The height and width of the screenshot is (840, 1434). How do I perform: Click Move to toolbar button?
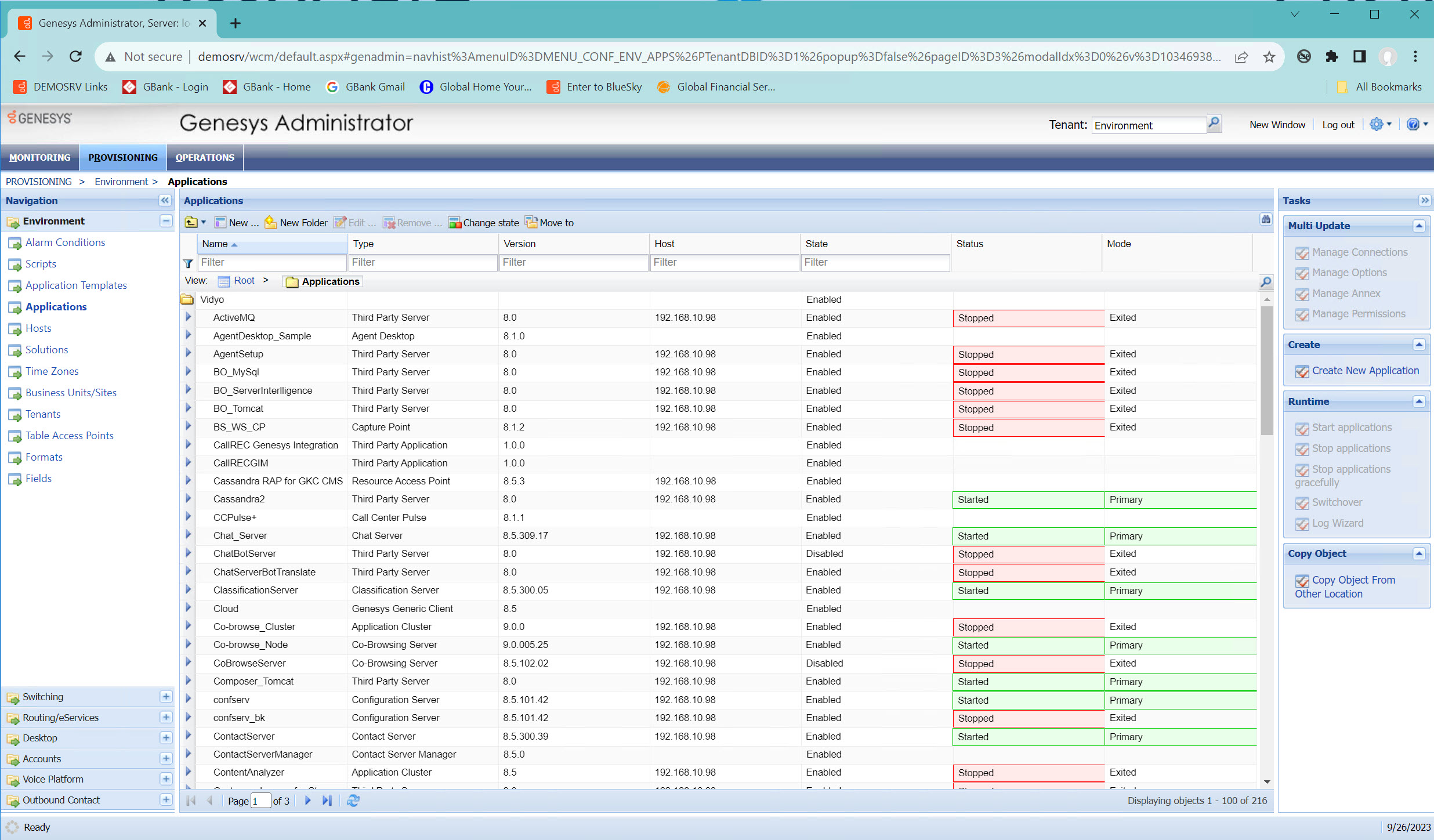(x=549, y=223)
